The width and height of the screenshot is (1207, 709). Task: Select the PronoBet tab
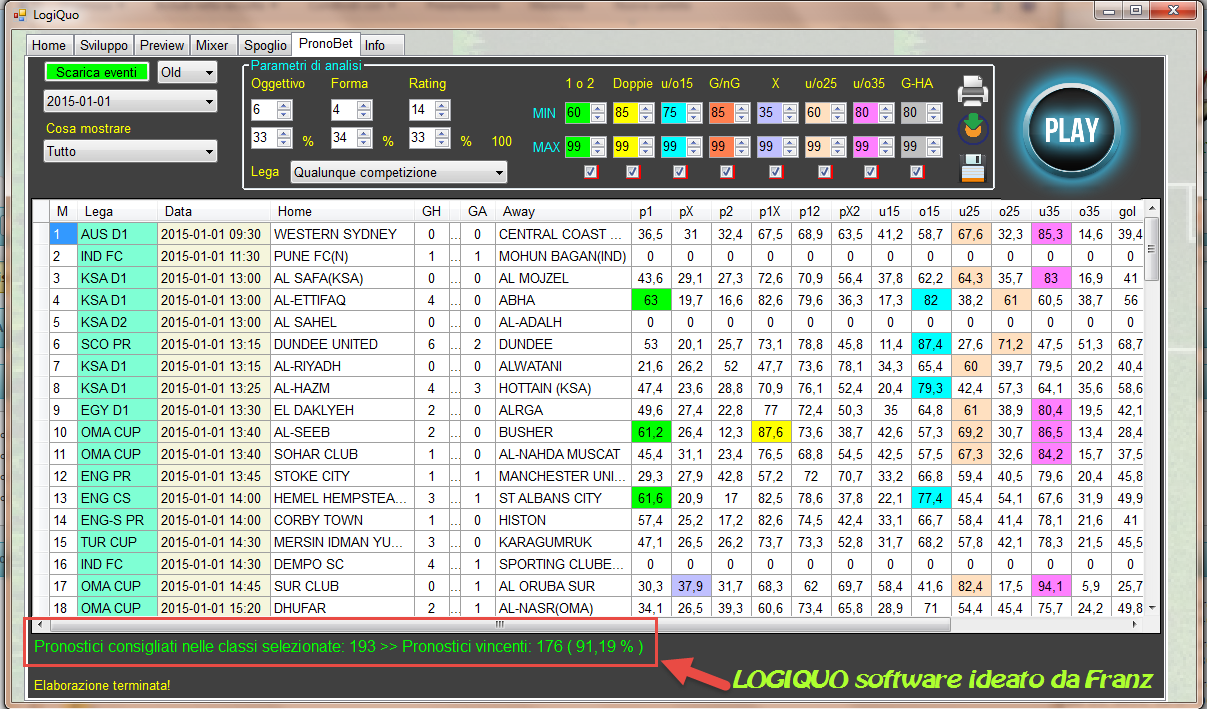[325, 44]
